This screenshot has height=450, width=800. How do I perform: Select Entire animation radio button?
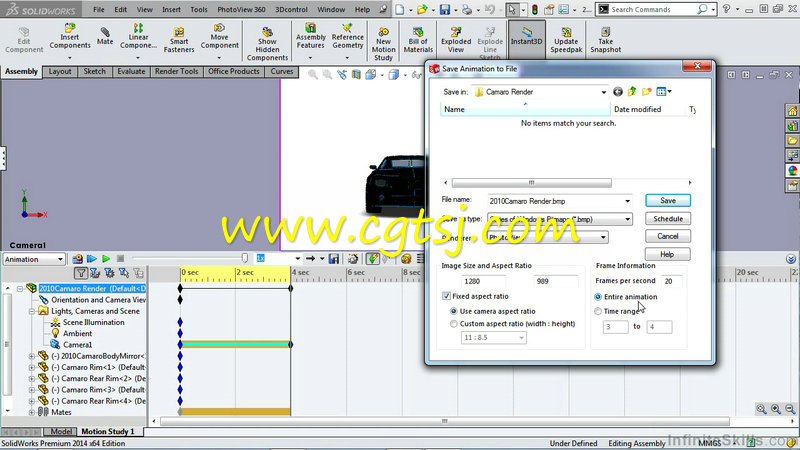click(598, 297)
